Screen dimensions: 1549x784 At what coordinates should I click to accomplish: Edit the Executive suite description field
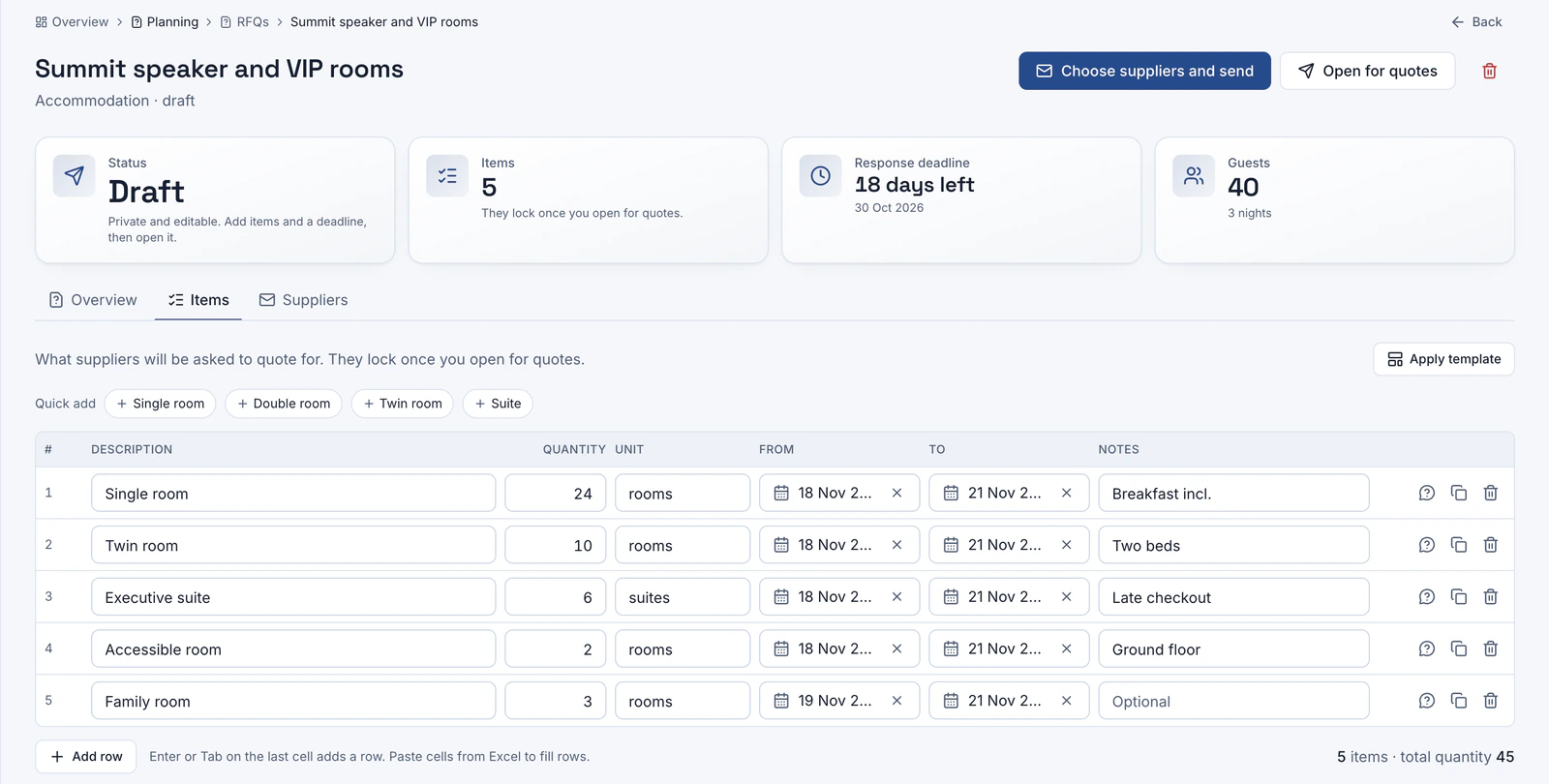click(x=293, y=597)
